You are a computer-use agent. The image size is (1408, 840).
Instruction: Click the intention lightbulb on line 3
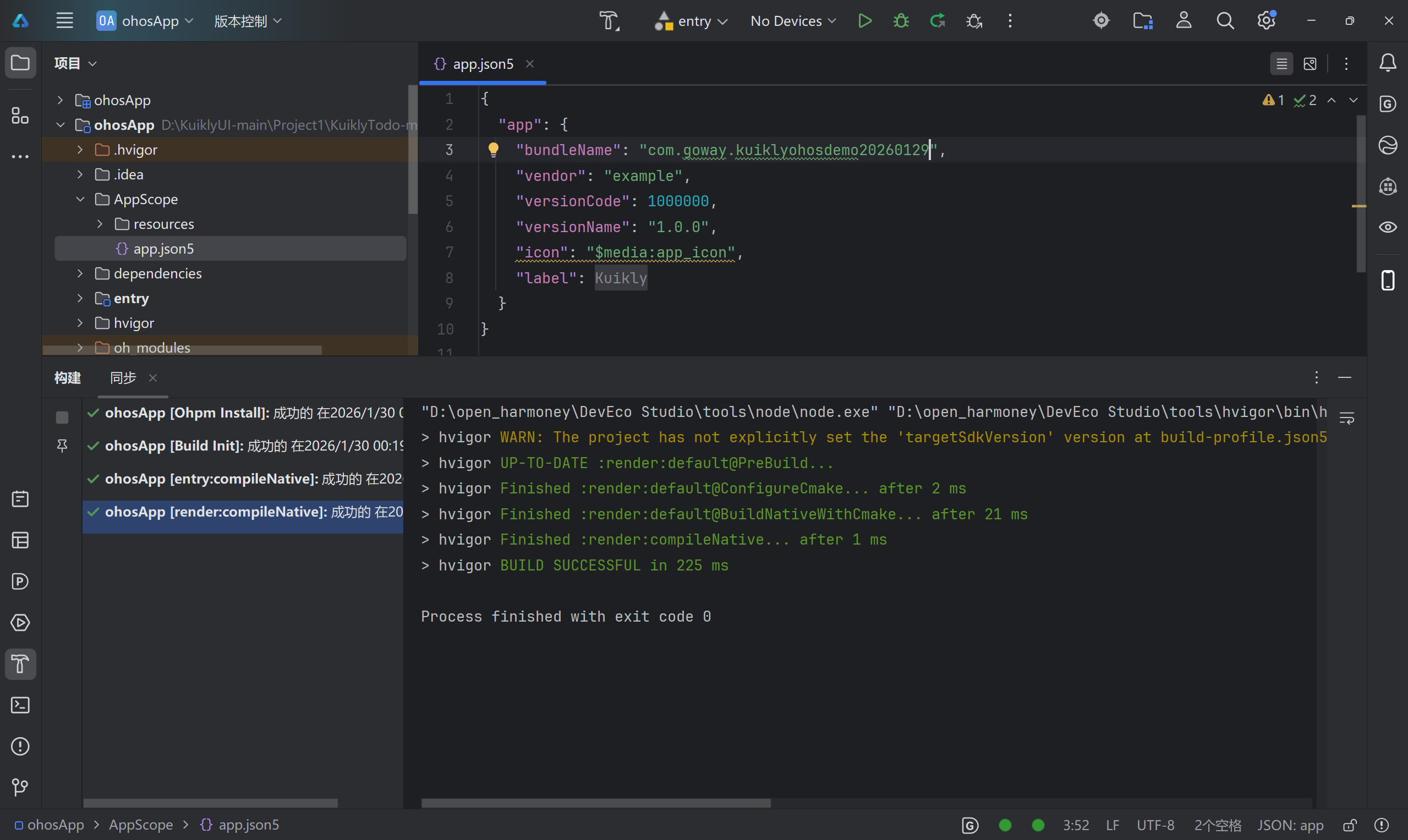click(x=493, y=150)
